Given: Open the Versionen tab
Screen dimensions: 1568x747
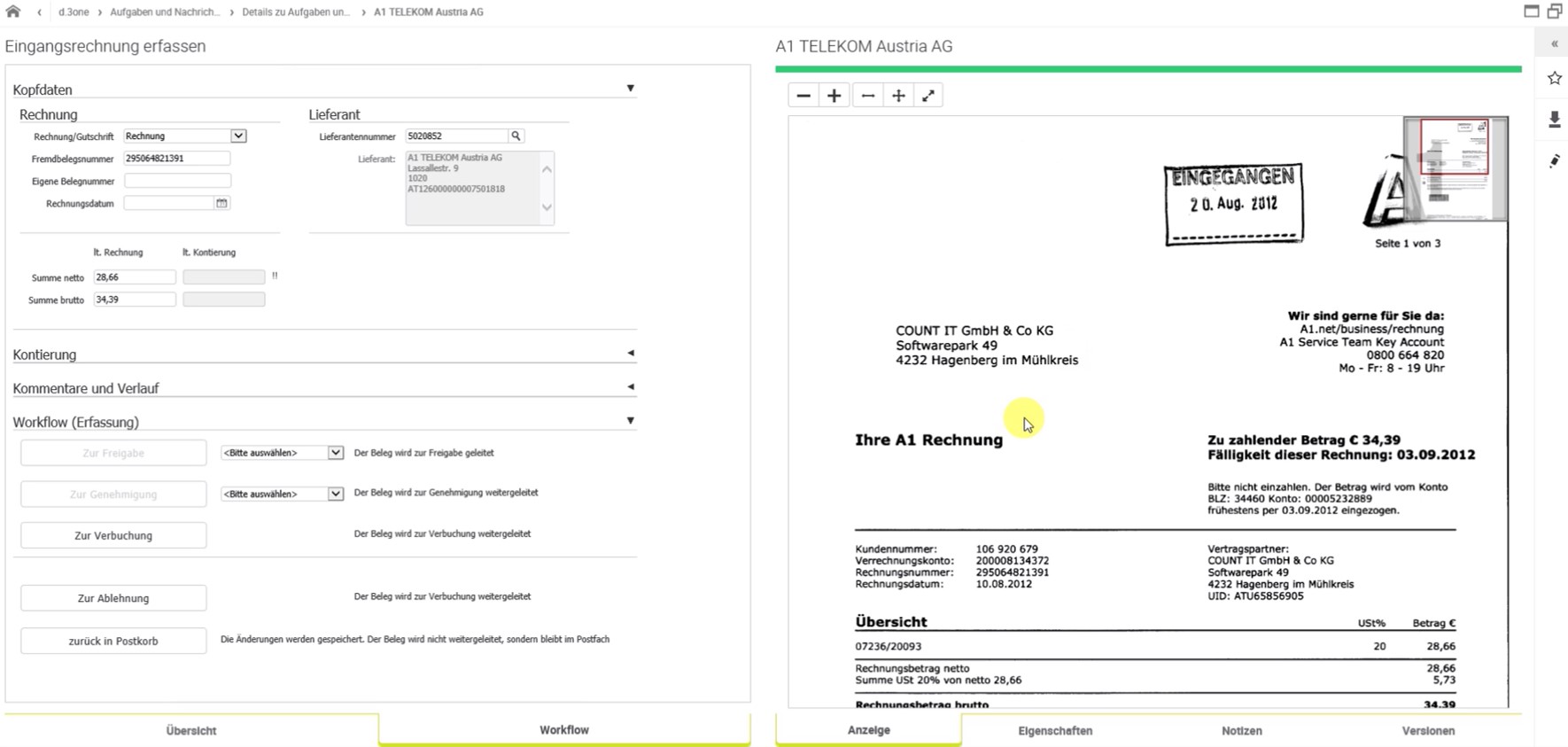Looking at the screenshot, I should [x=1428, y=730].
